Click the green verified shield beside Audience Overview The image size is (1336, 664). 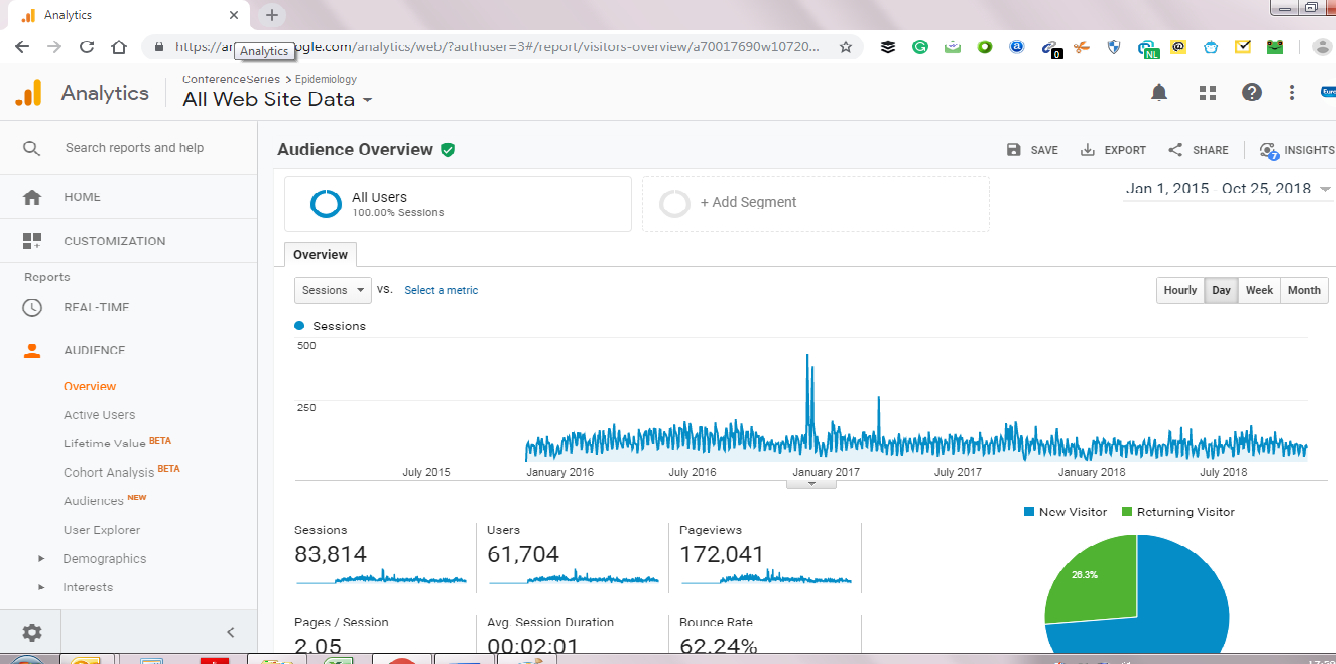coord(448,150)
